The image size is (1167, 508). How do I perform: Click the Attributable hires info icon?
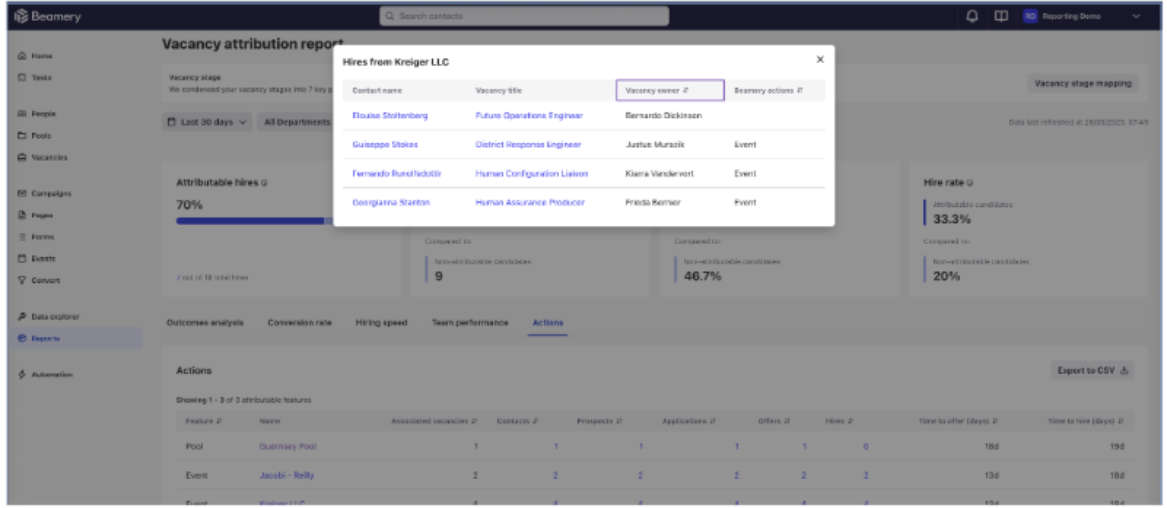pos(264,182)
